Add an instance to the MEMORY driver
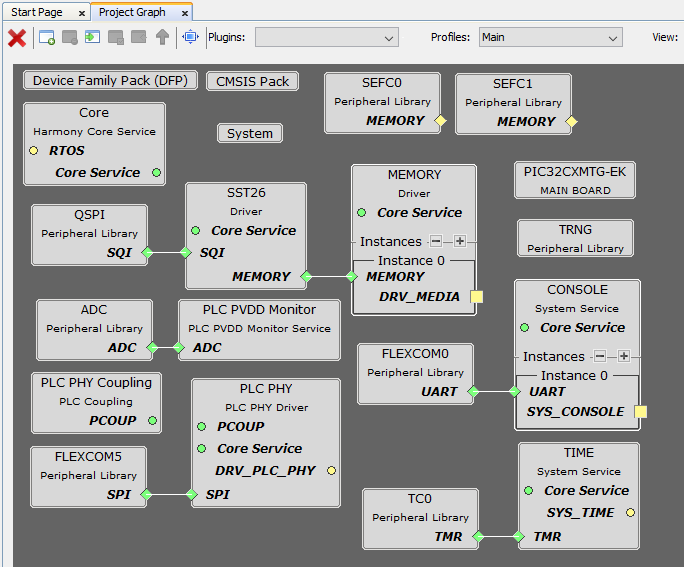 click(x=460, y=241)
